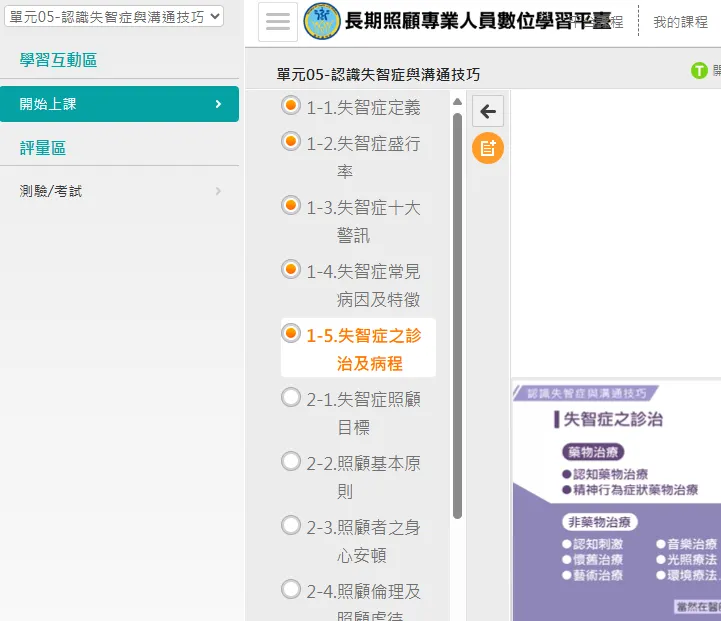This screenshot has height=621, width=721.
Task: Open lesson 1-3.失智症十大警訊
Action: click(363, 222)
